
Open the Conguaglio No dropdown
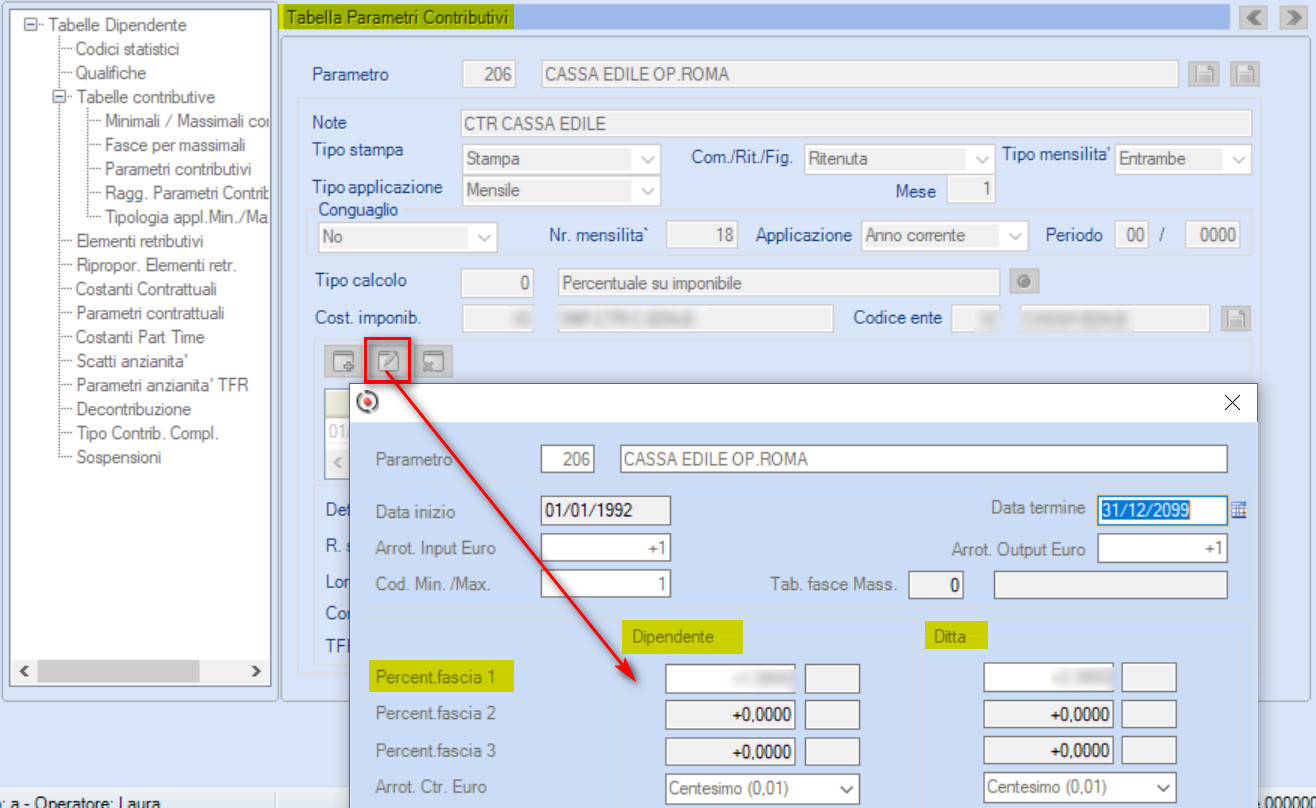click(x=485, y=237)
